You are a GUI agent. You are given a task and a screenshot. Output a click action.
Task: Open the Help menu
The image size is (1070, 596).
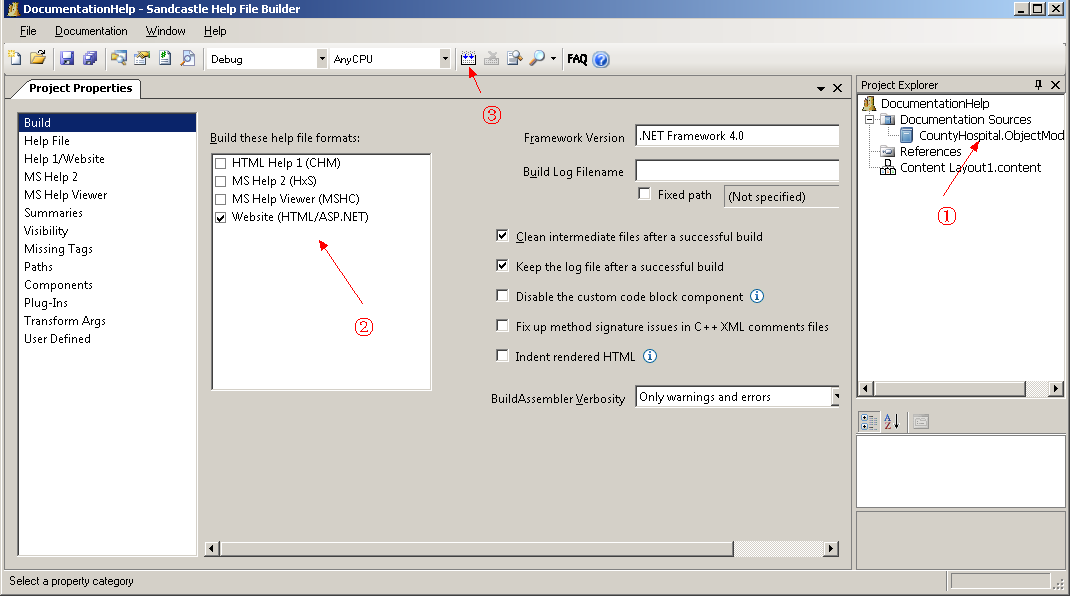click(215, 31)
